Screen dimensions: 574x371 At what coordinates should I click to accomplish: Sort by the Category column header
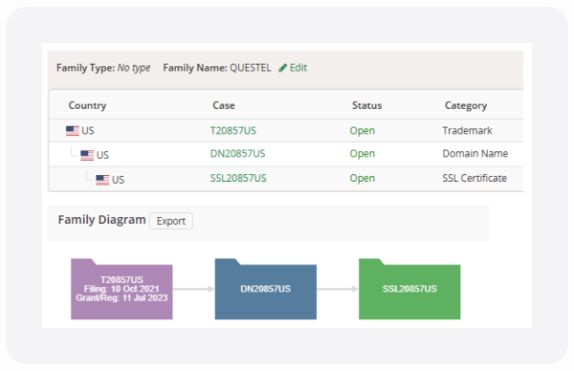click(466, 105)
